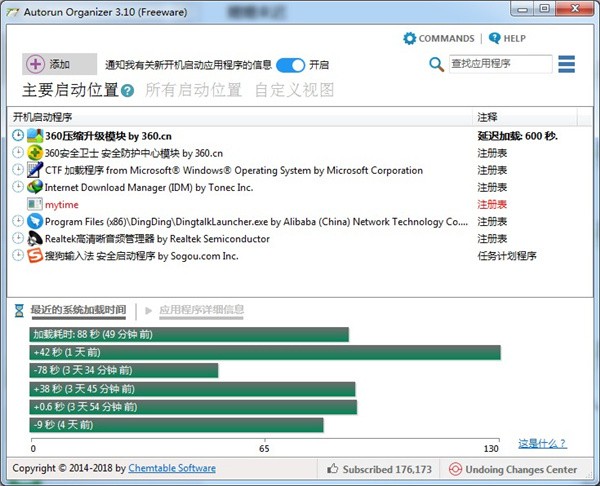Click the 添加 (add) button
This screenshot has height=486, width=600.
click(59, 64)
